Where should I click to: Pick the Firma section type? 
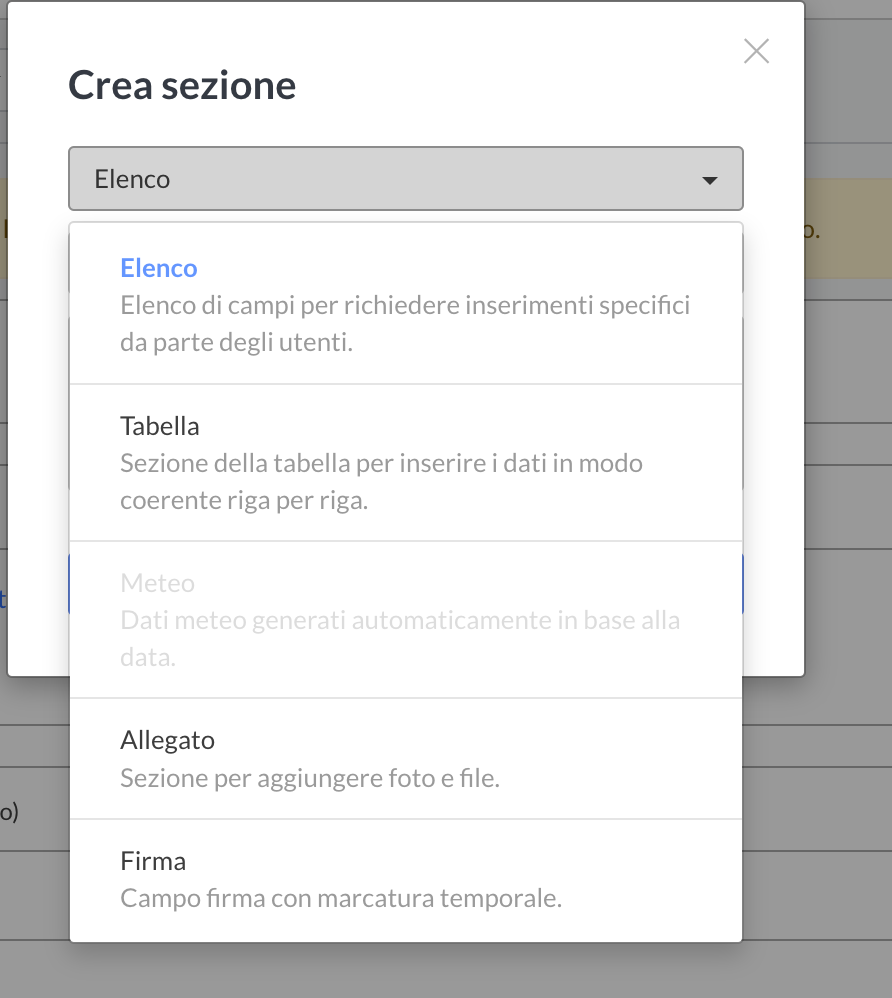pyautogui.click(x=153, y=861)
